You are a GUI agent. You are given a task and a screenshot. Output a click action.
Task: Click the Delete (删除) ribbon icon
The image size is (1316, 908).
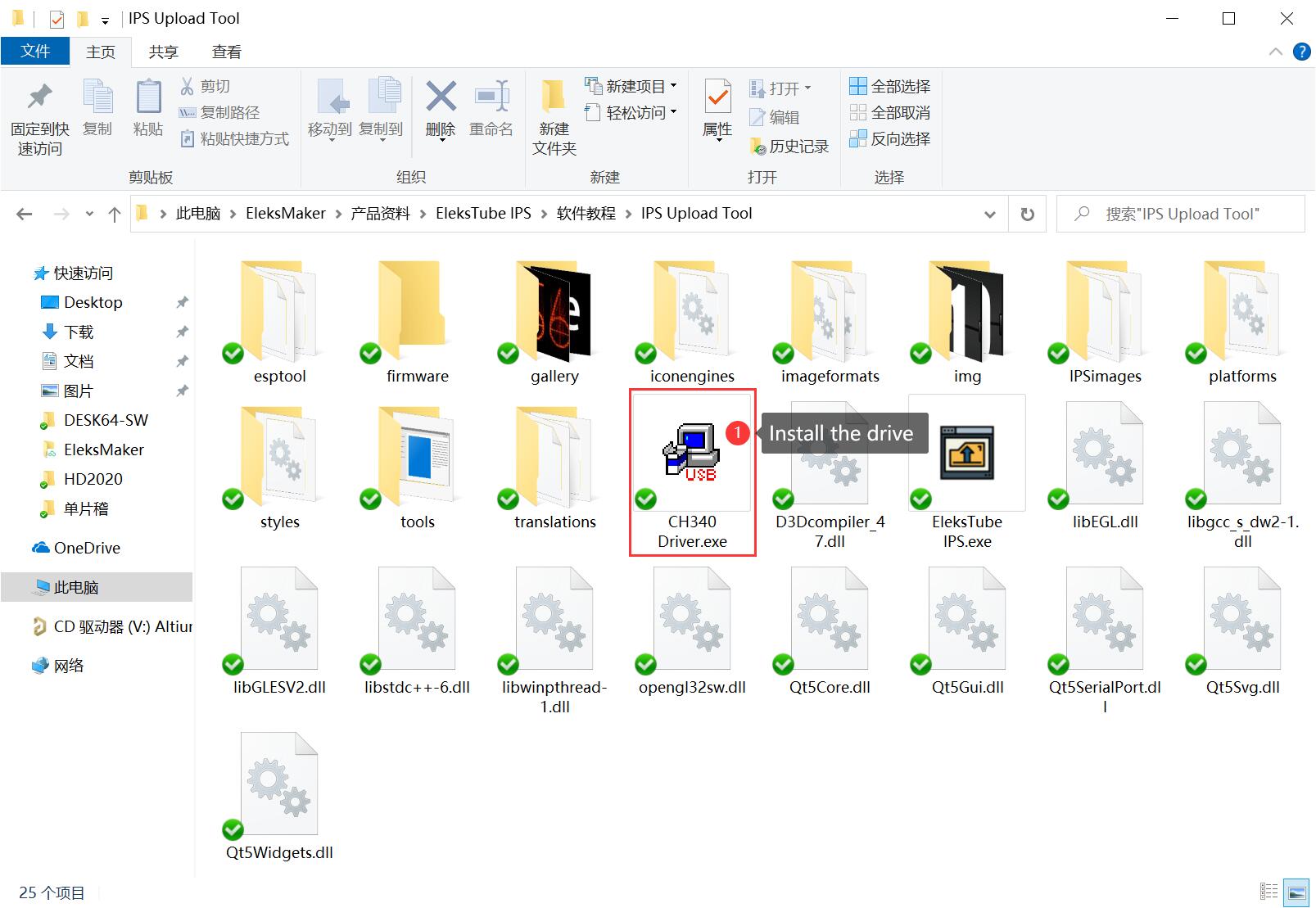[x=441, y=100]
